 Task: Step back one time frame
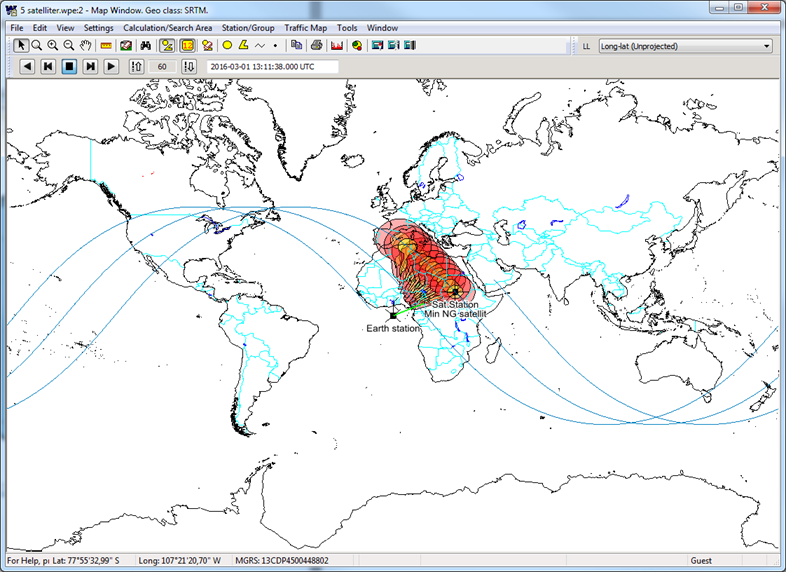pyautogui.click(x=48, y=66)
